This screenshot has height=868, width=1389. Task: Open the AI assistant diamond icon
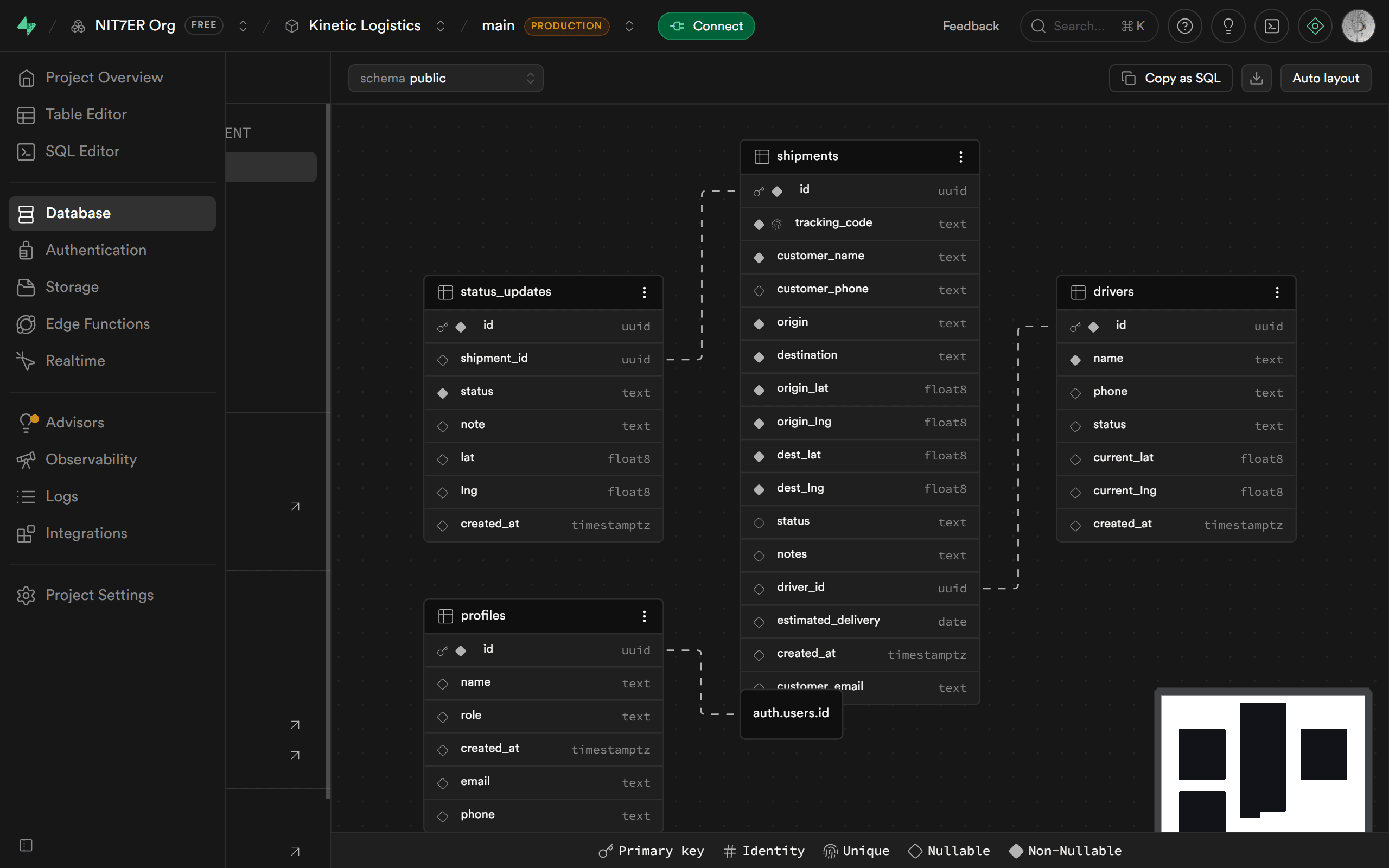tap(1315, 26)
